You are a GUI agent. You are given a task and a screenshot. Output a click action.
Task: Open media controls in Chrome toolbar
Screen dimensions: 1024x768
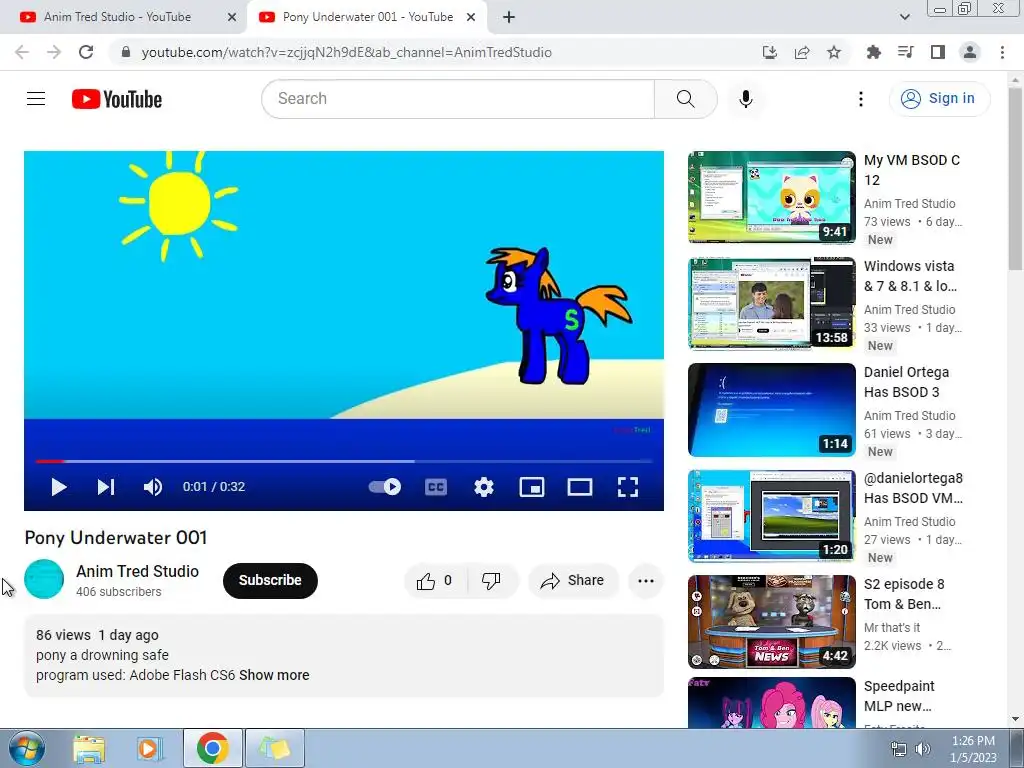coord(905,52)
